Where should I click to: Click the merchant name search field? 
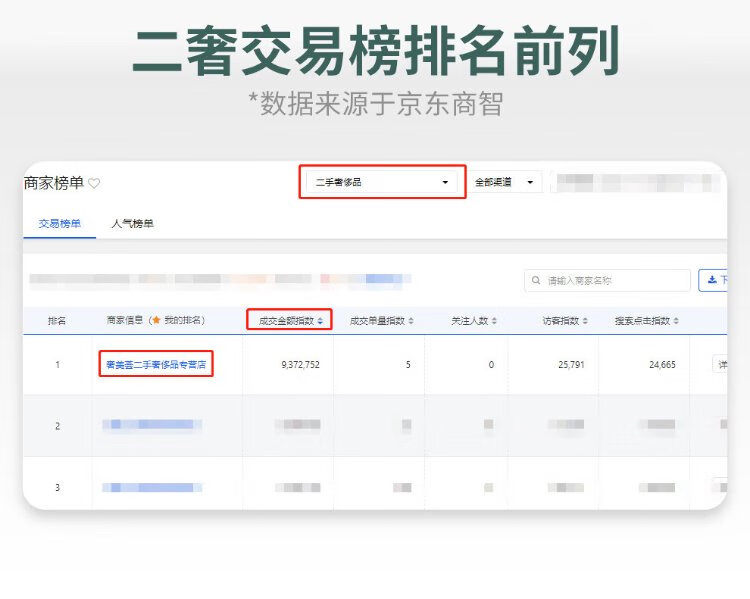tap(612, 281)
